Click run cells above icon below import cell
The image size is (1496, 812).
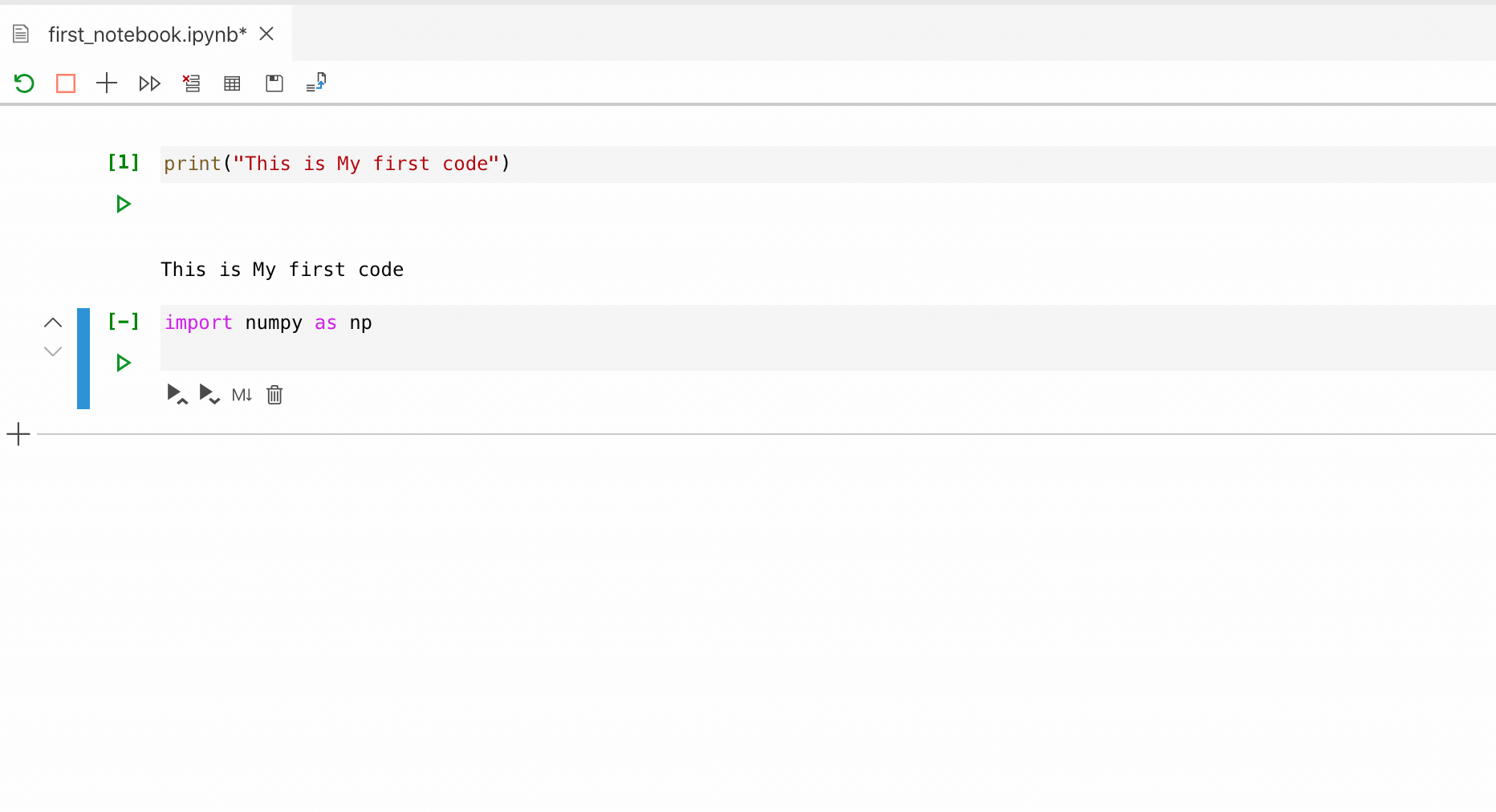click(177, 394)
